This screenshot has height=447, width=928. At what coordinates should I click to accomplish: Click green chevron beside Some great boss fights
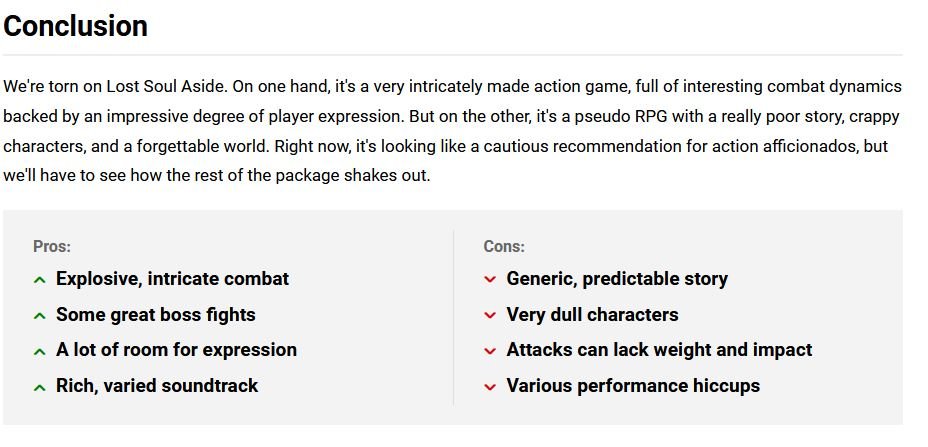[x=40, y=316]
